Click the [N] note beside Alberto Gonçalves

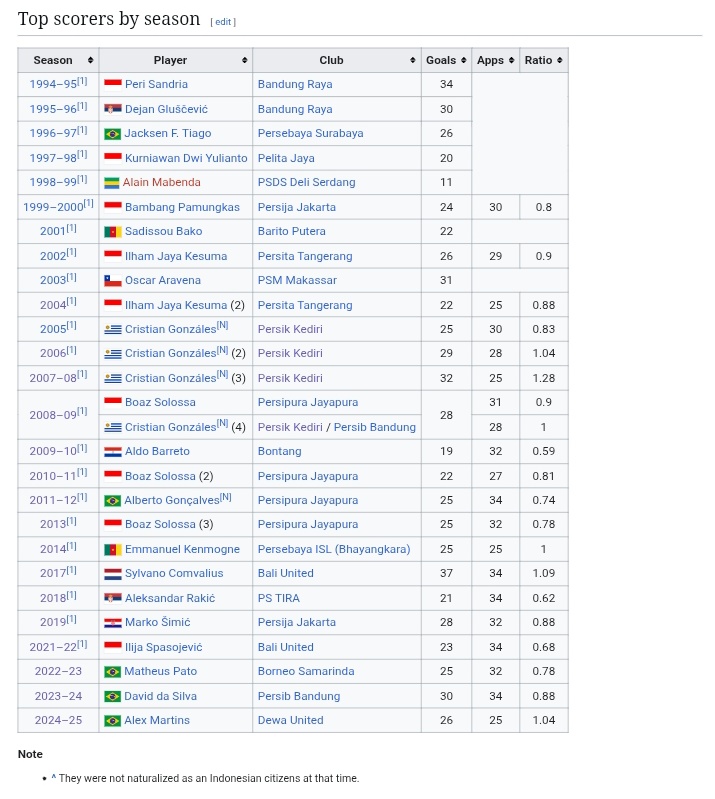[225, 497]
